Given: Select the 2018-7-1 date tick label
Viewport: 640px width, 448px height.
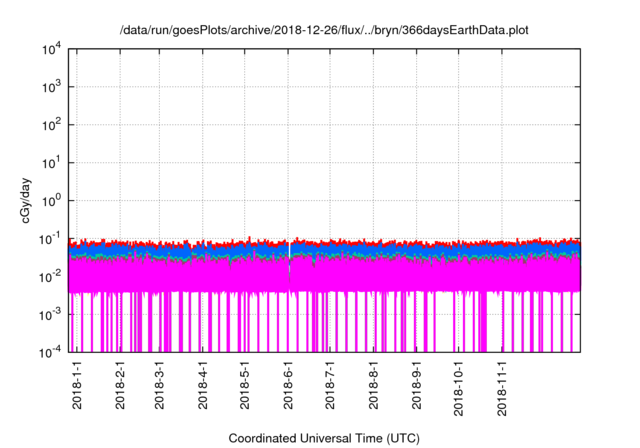Looking at the screenshot, I should coord(330,386).
